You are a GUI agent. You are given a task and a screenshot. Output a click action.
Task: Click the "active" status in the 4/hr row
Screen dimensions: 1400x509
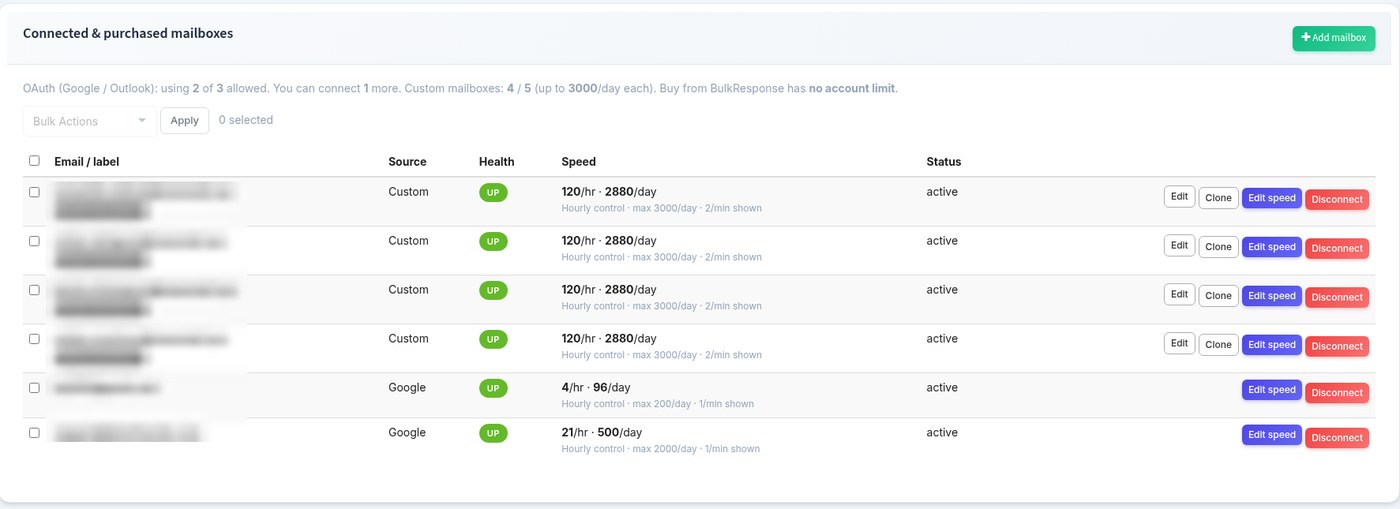pos(942,387)
